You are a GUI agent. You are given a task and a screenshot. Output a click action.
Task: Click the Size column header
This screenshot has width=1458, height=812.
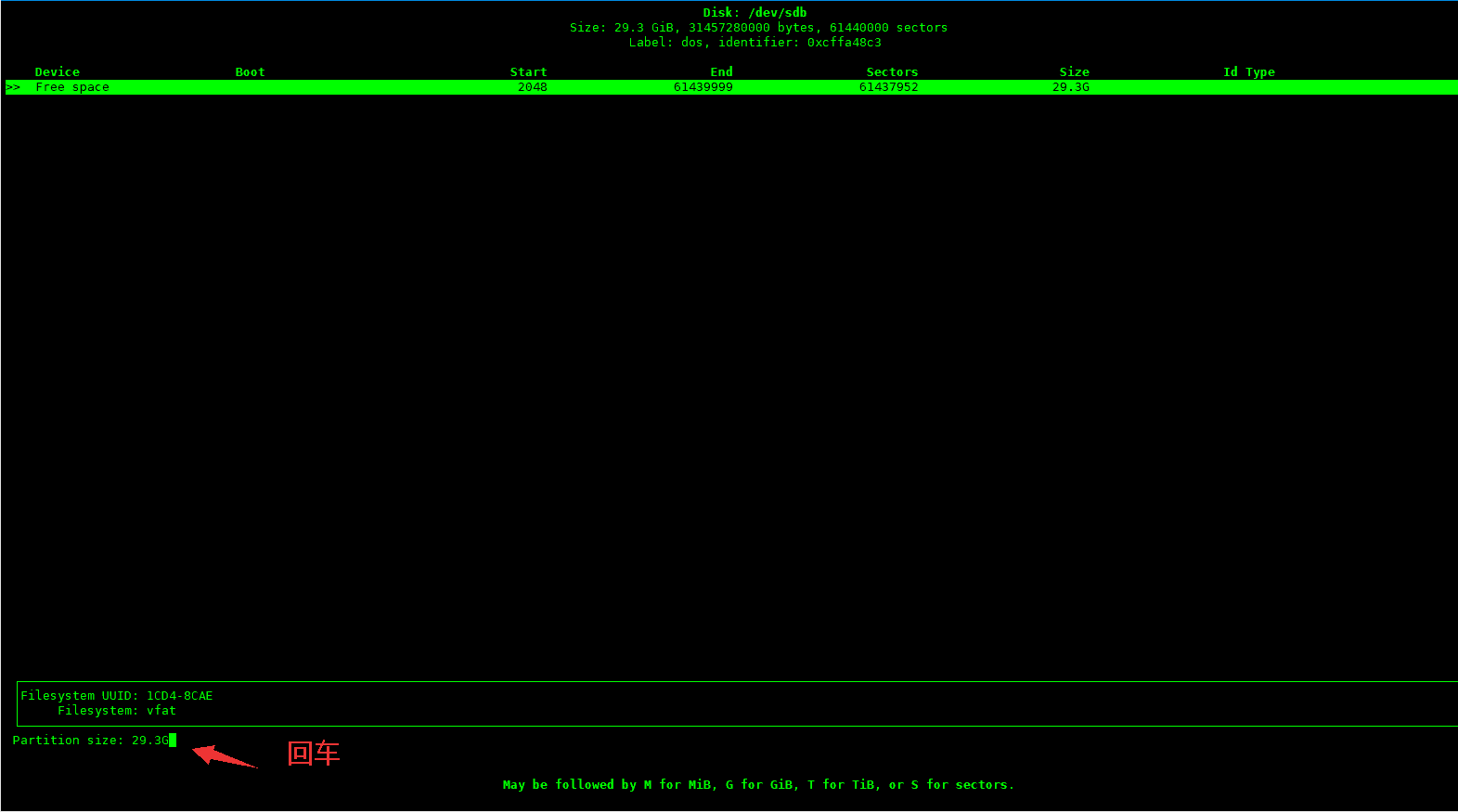click(x=1074, y=72)
